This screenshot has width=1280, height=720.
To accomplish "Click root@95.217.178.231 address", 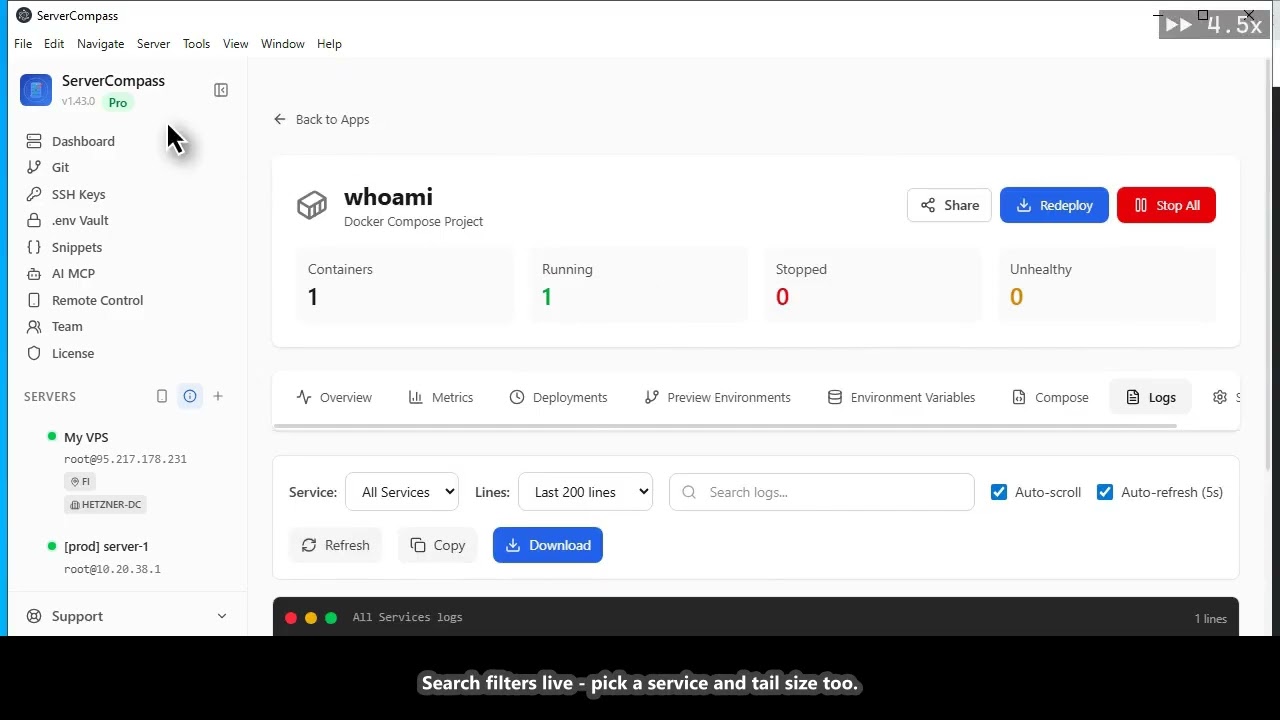I will pos(125,459).
